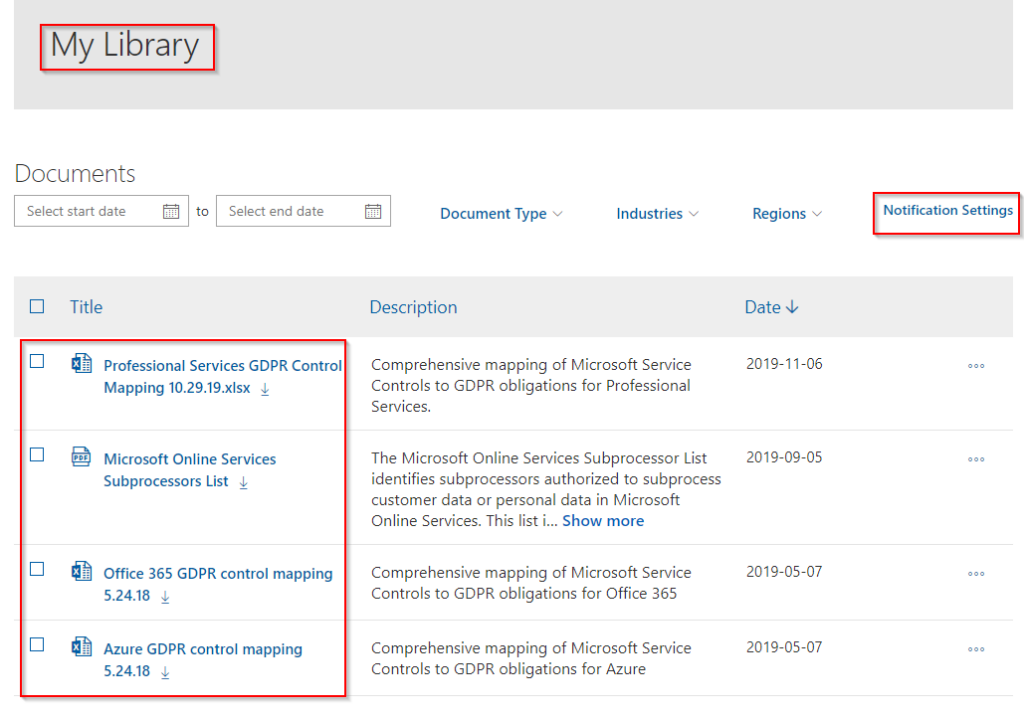Open Azure GDPR control mapping document
Viewport: 1024px width, 719px height.
pos(202,660)
